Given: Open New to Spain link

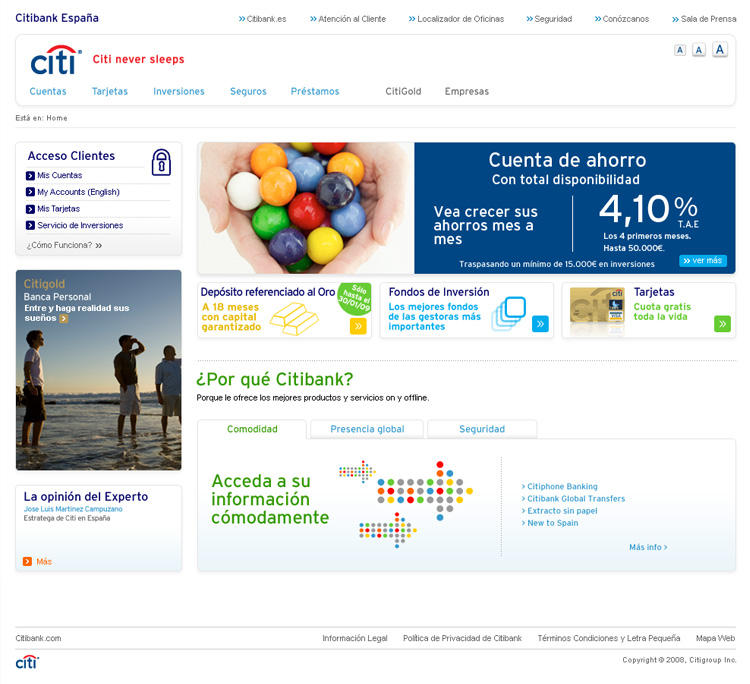Looking at the screenshot, I should click(550, 523).
